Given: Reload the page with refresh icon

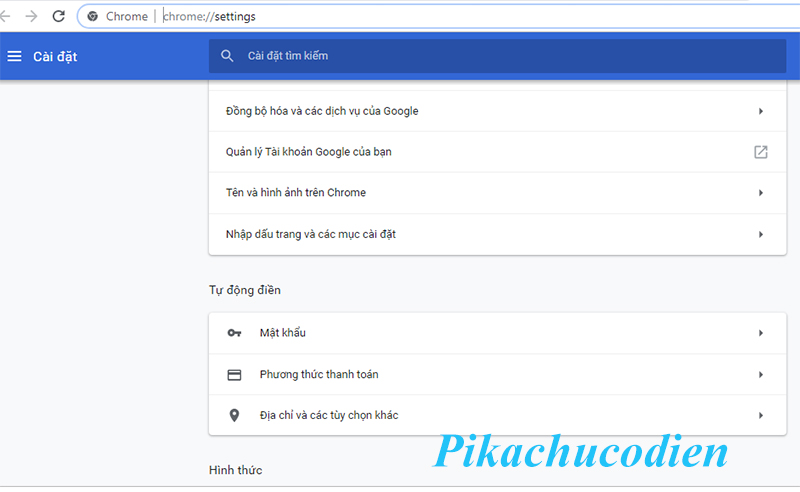Looking at the screenshot, I should point(59,16).
